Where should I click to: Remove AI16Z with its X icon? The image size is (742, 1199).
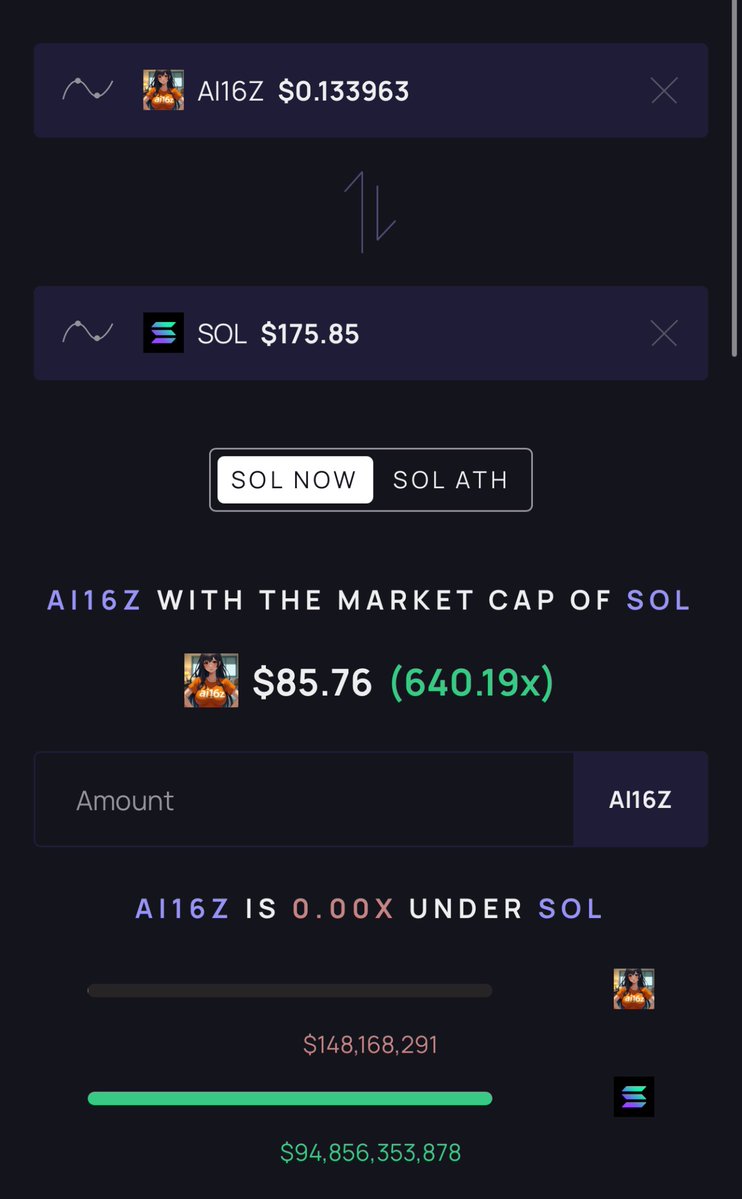(664, 91)
